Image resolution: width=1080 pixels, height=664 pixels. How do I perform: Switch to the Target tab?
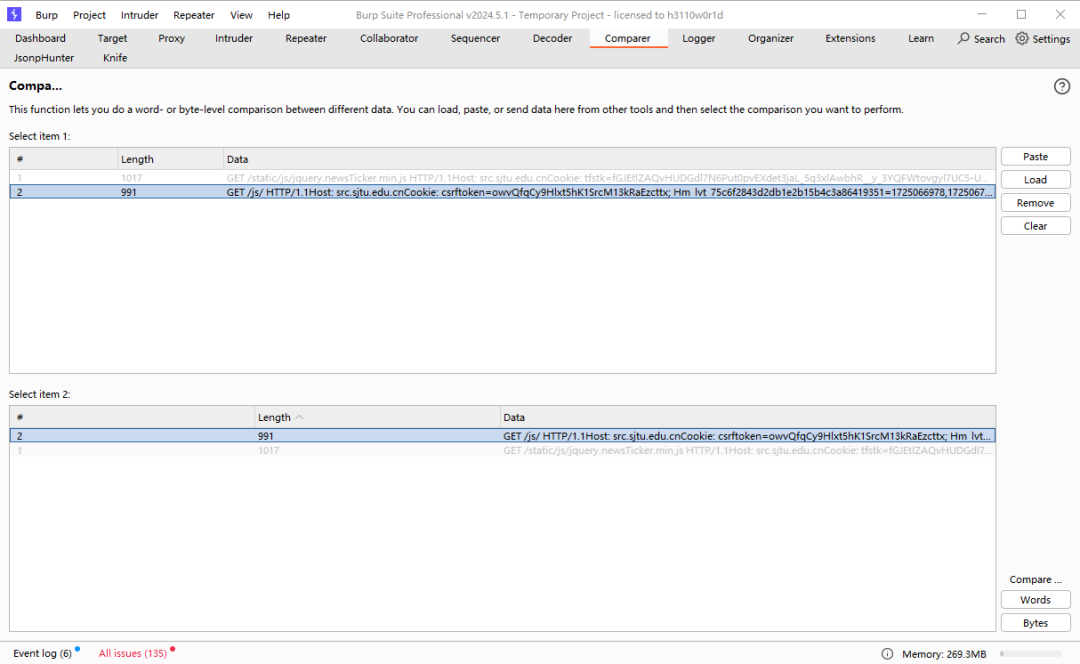tap(112, 39)
